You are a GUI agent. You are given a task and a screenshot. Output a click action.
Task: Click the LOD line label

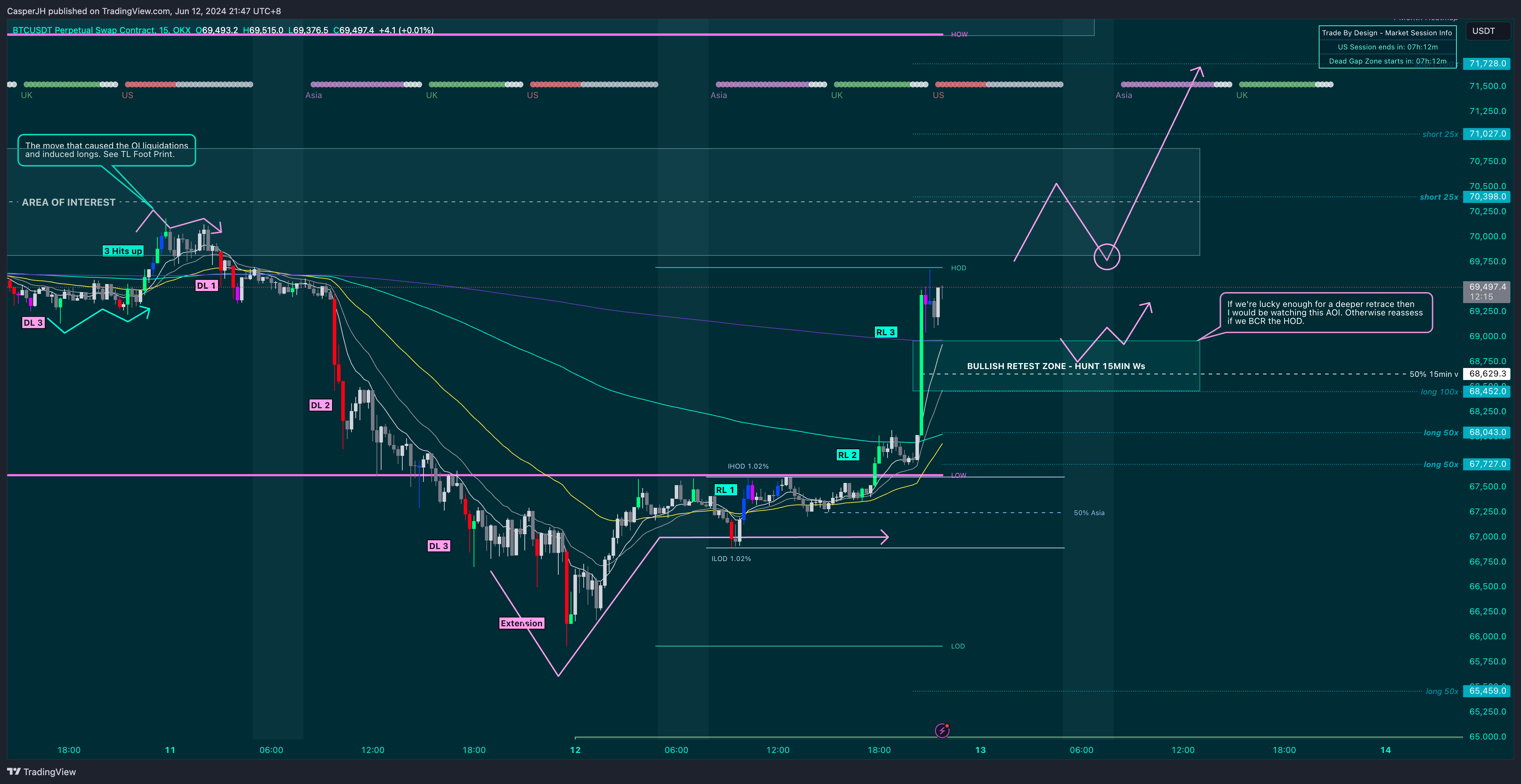coord(958,646)
